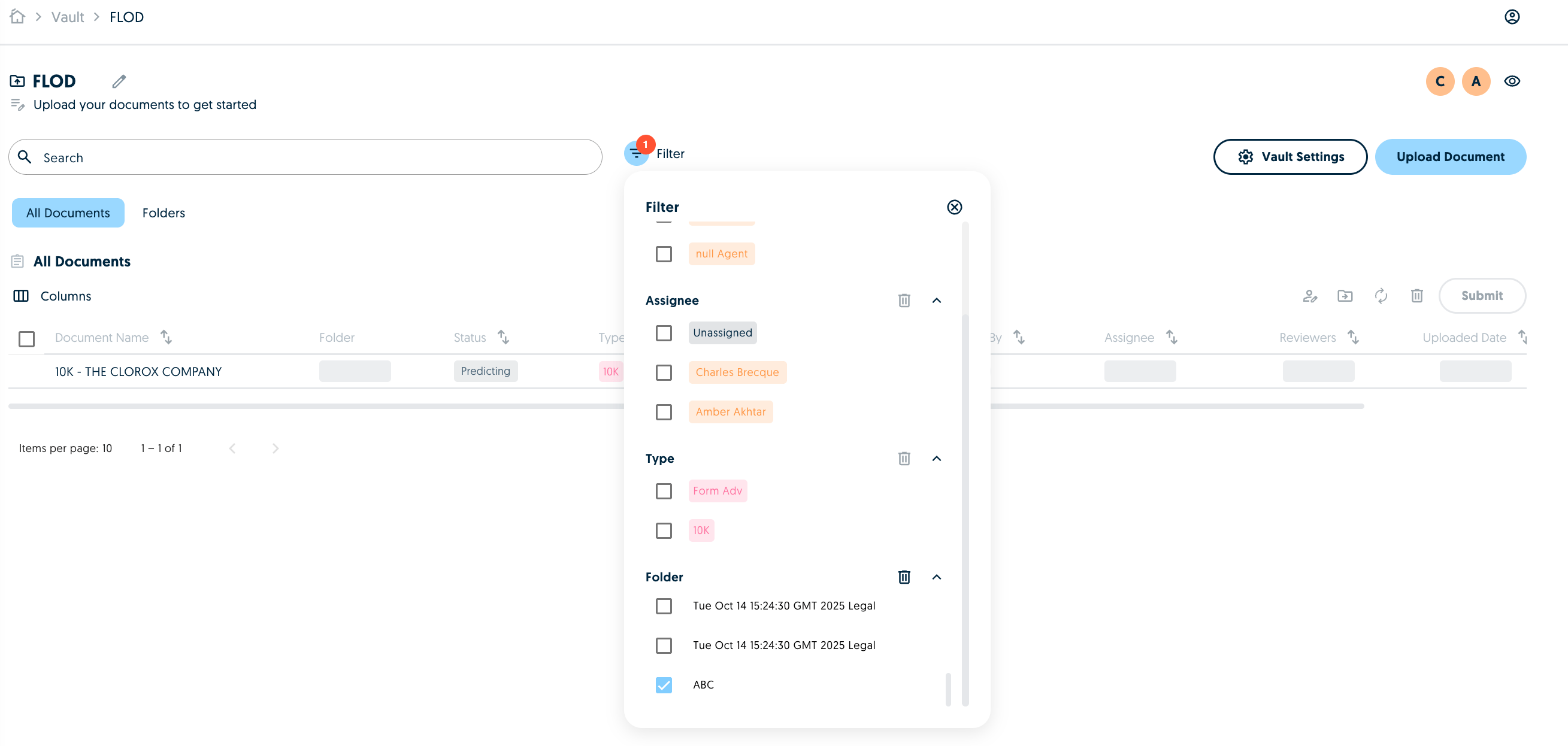Image resolution: width=1568 pixels, height=746 pixels.
Task: Click the eye icon near avatars
Action: pos(1512,81)
